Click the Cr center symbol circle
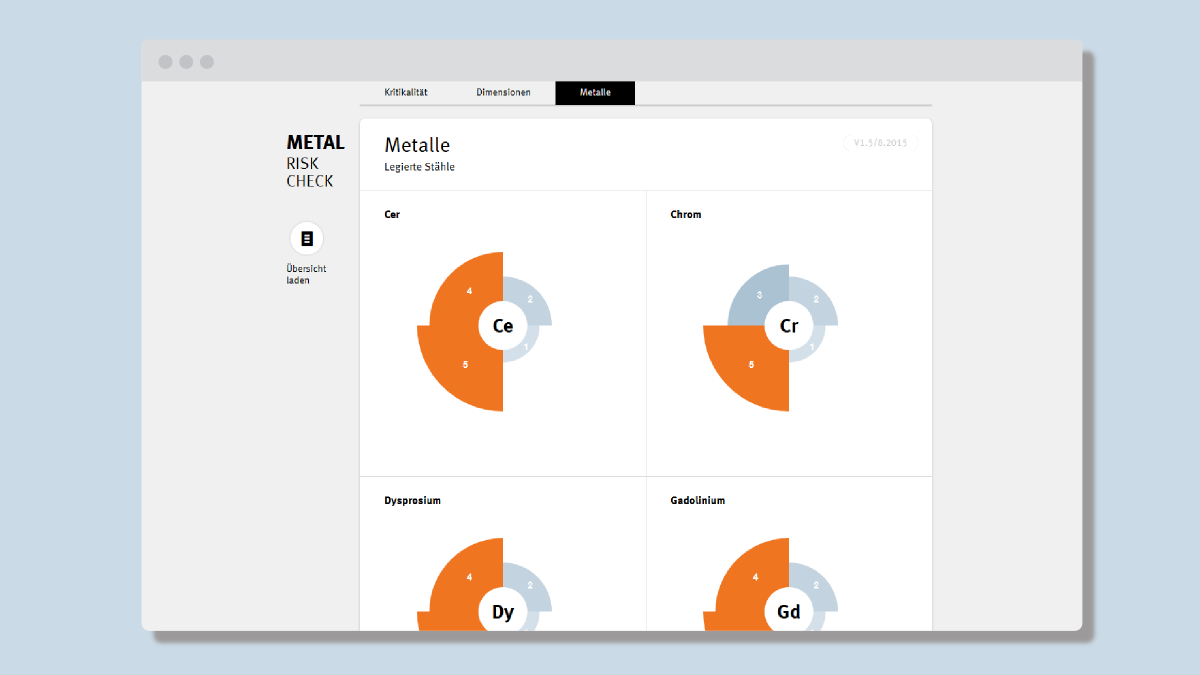This screenshot has width=1200, height=675. tap(789, 326)
